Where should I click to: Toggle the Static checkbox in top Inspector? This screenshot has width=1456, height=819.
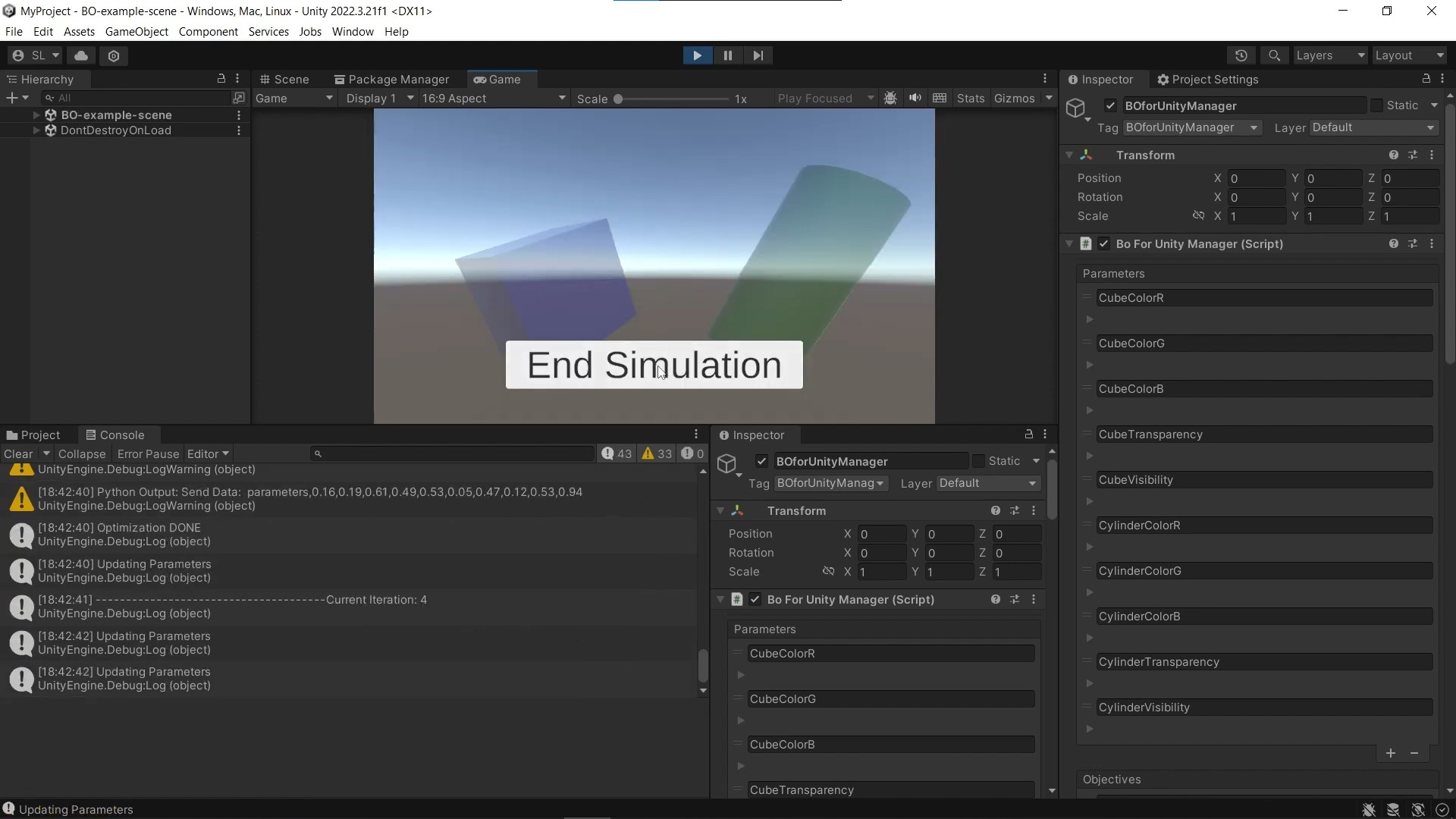(x=1376, y=105)
